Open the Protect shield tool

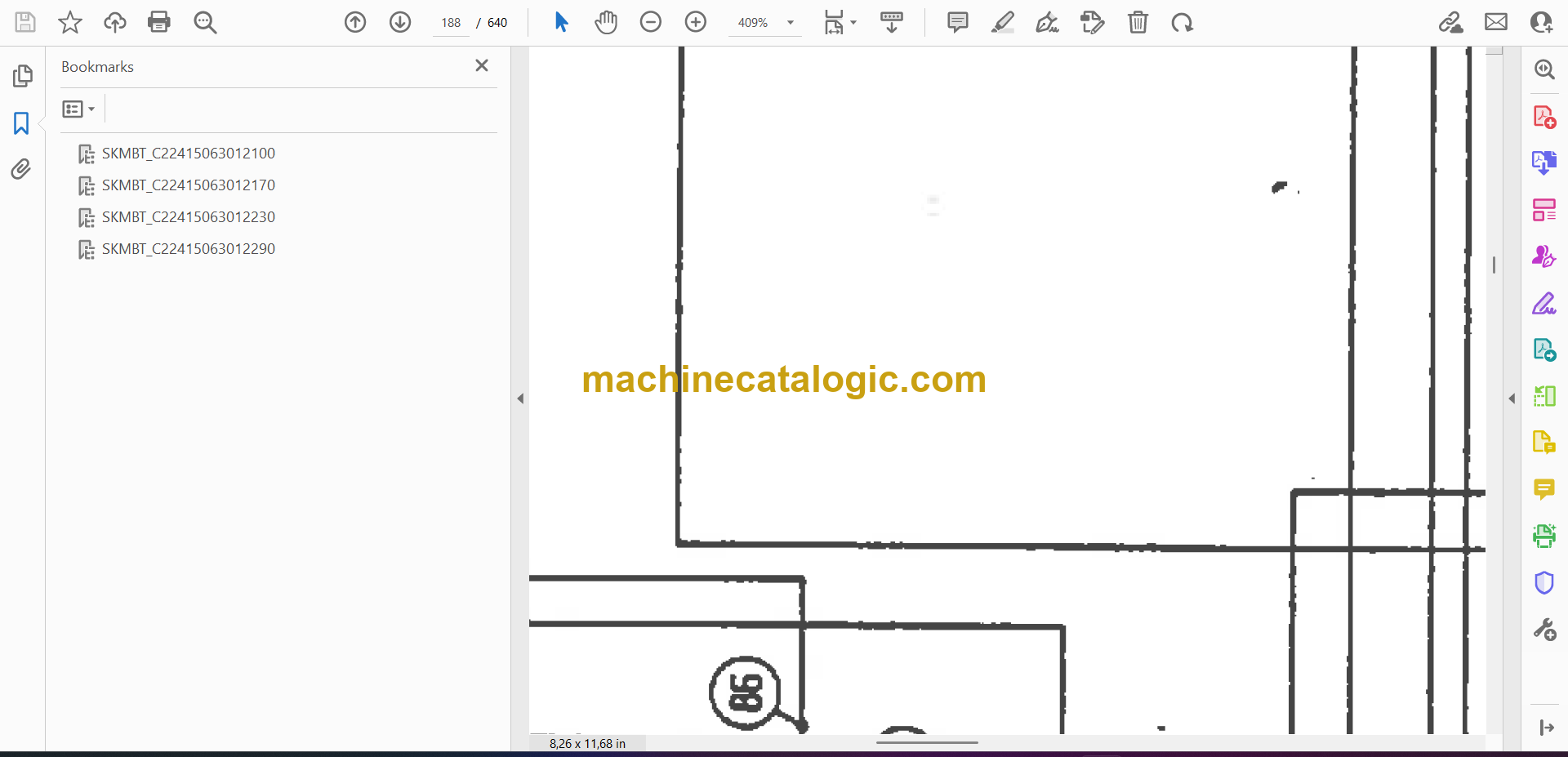click(x=1544, y=583)
